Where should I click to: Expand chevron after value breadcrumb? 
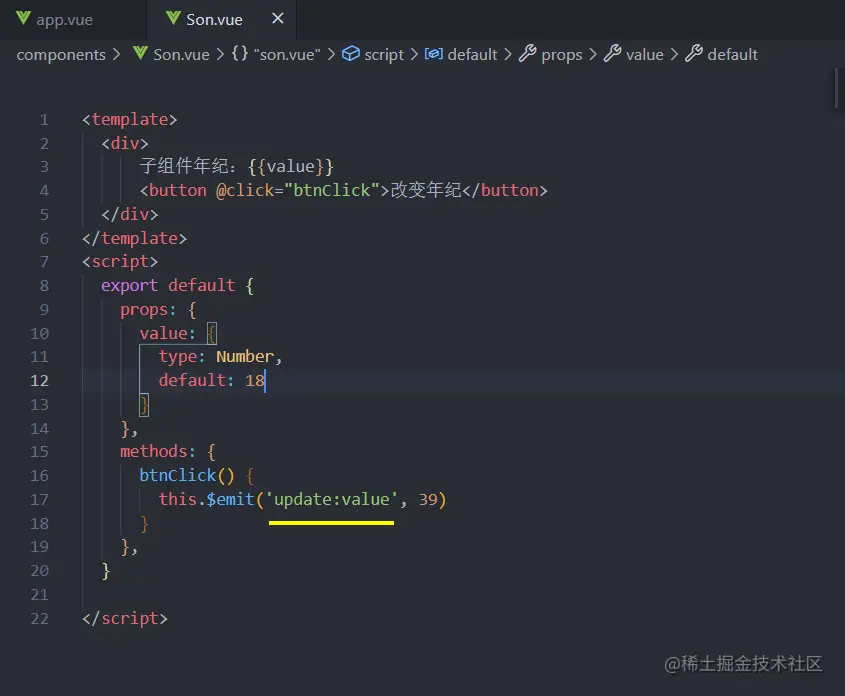click(674, 54)
